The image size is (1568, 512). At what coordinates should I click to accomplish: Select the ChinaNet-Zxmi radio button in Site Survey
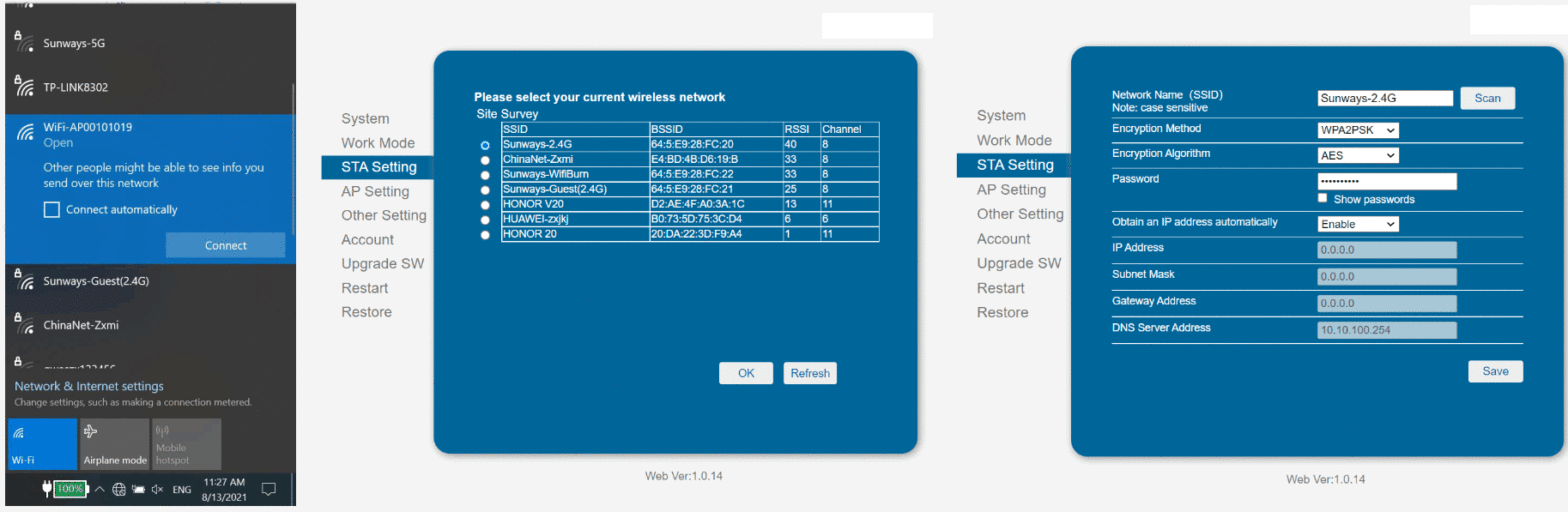pos(485,160)
